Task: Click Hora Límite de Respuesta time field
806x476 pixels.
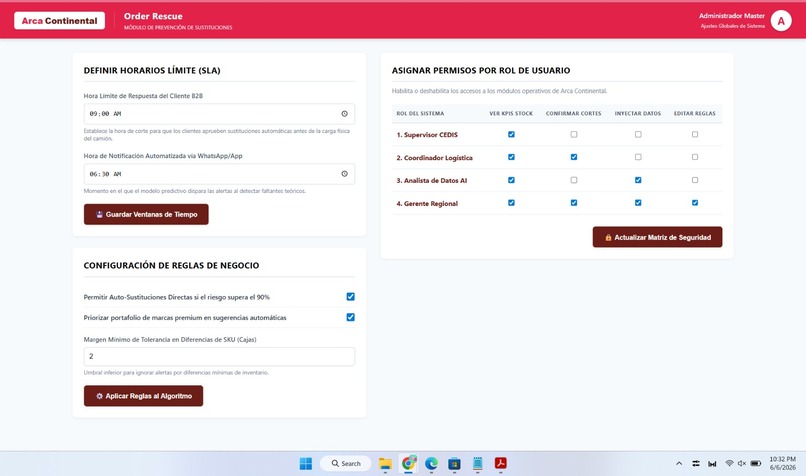Action: tap(219, 114)
